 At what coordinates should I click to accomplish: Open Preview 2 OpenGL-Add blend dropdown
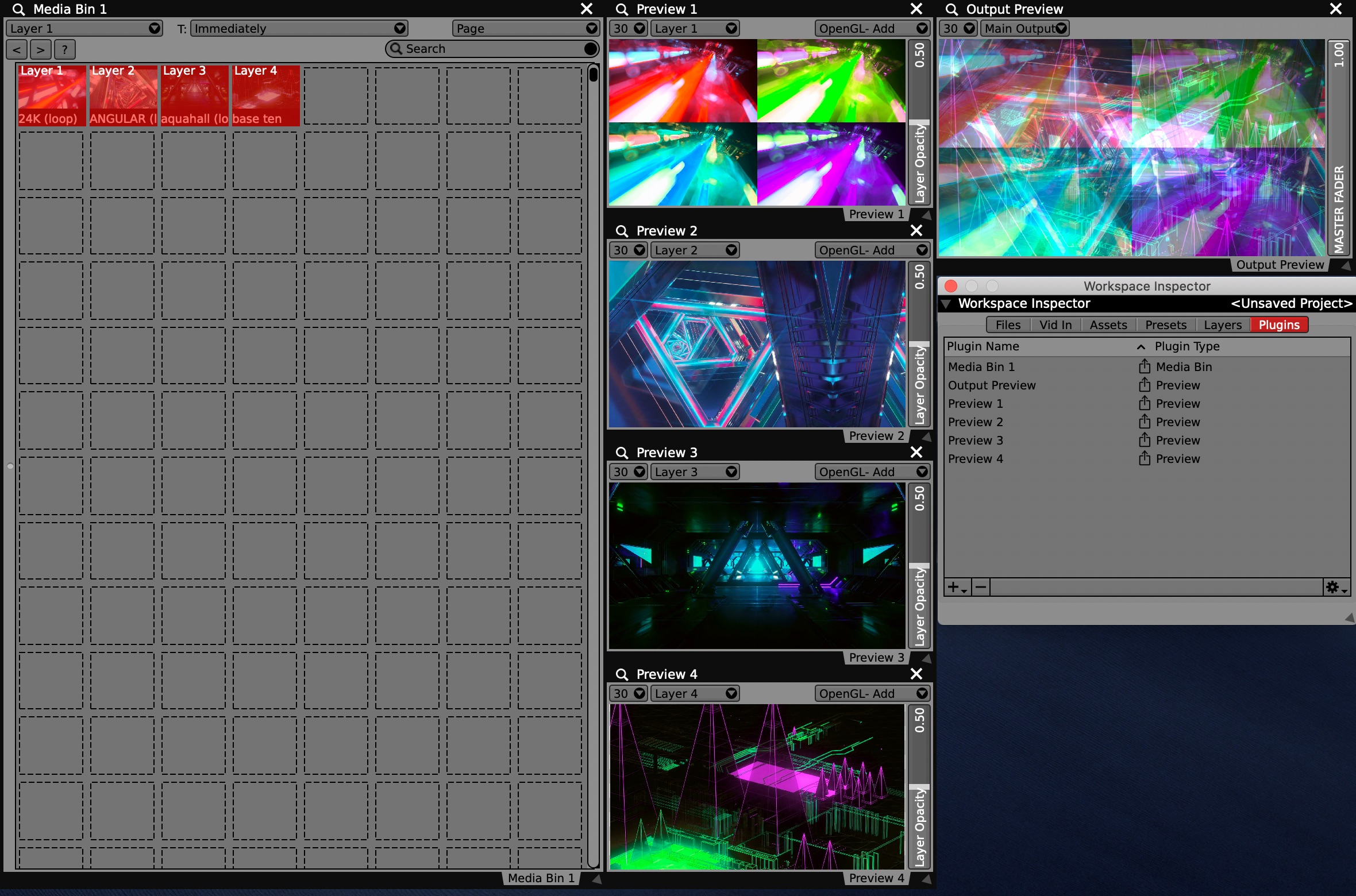pos(872,250)
